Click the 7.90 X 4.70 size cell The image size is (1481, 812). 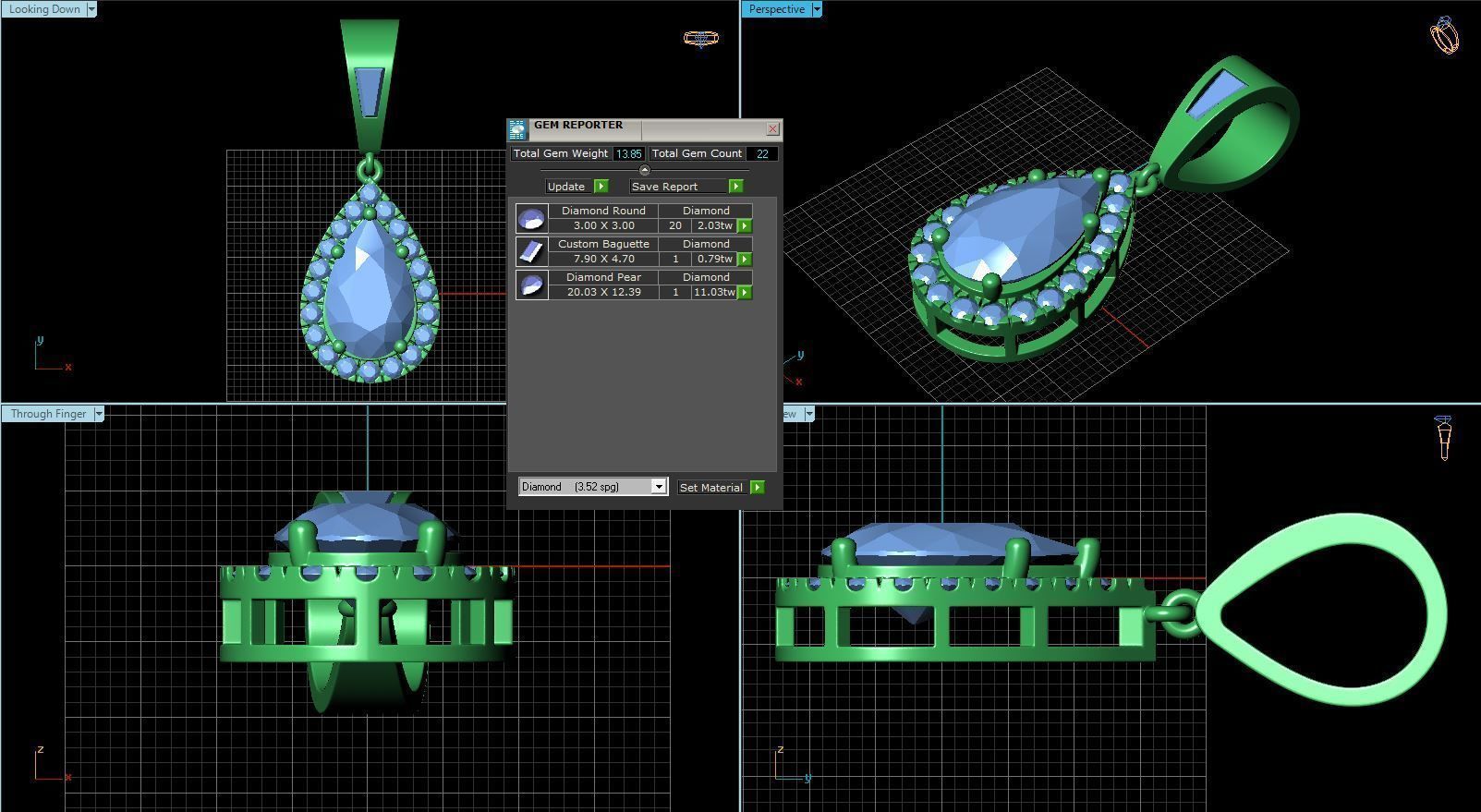click(603, 259)
